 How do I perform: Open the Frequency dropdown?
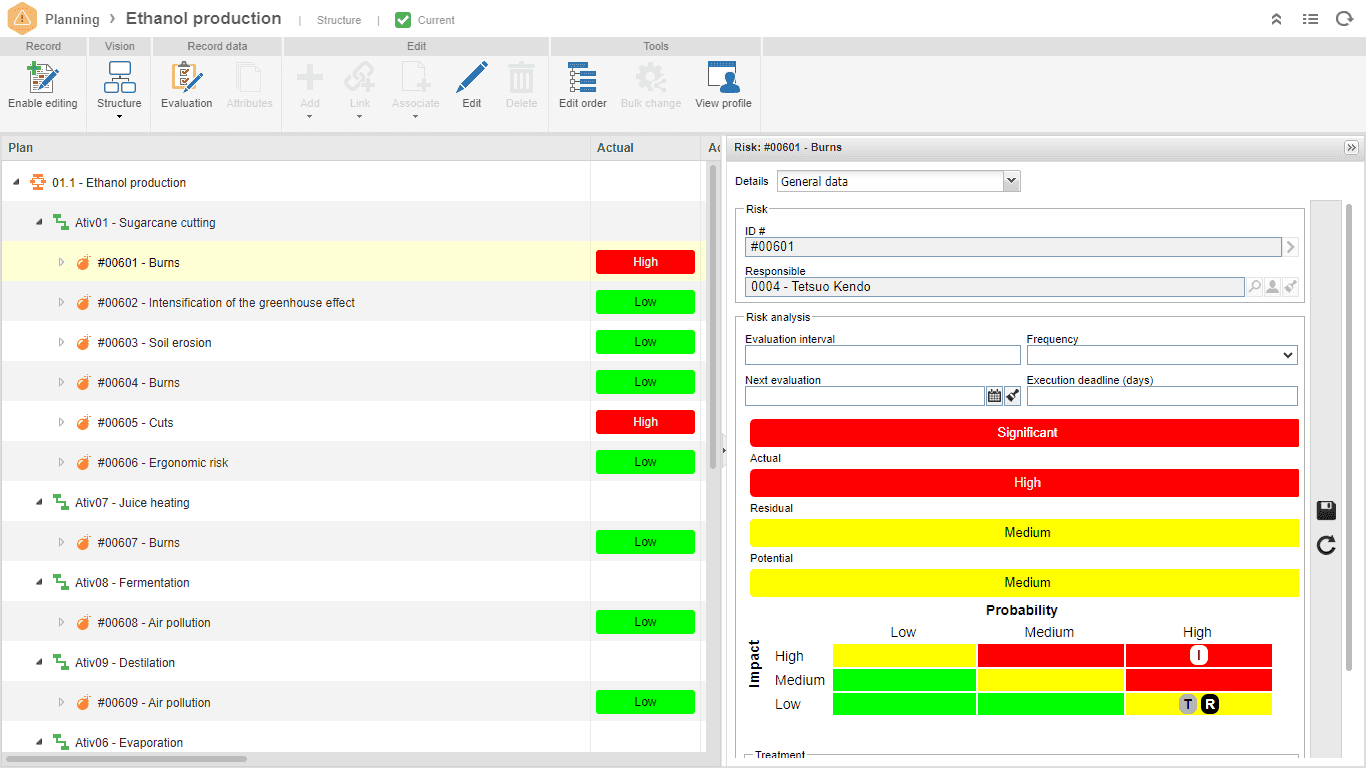(1162, 355)
